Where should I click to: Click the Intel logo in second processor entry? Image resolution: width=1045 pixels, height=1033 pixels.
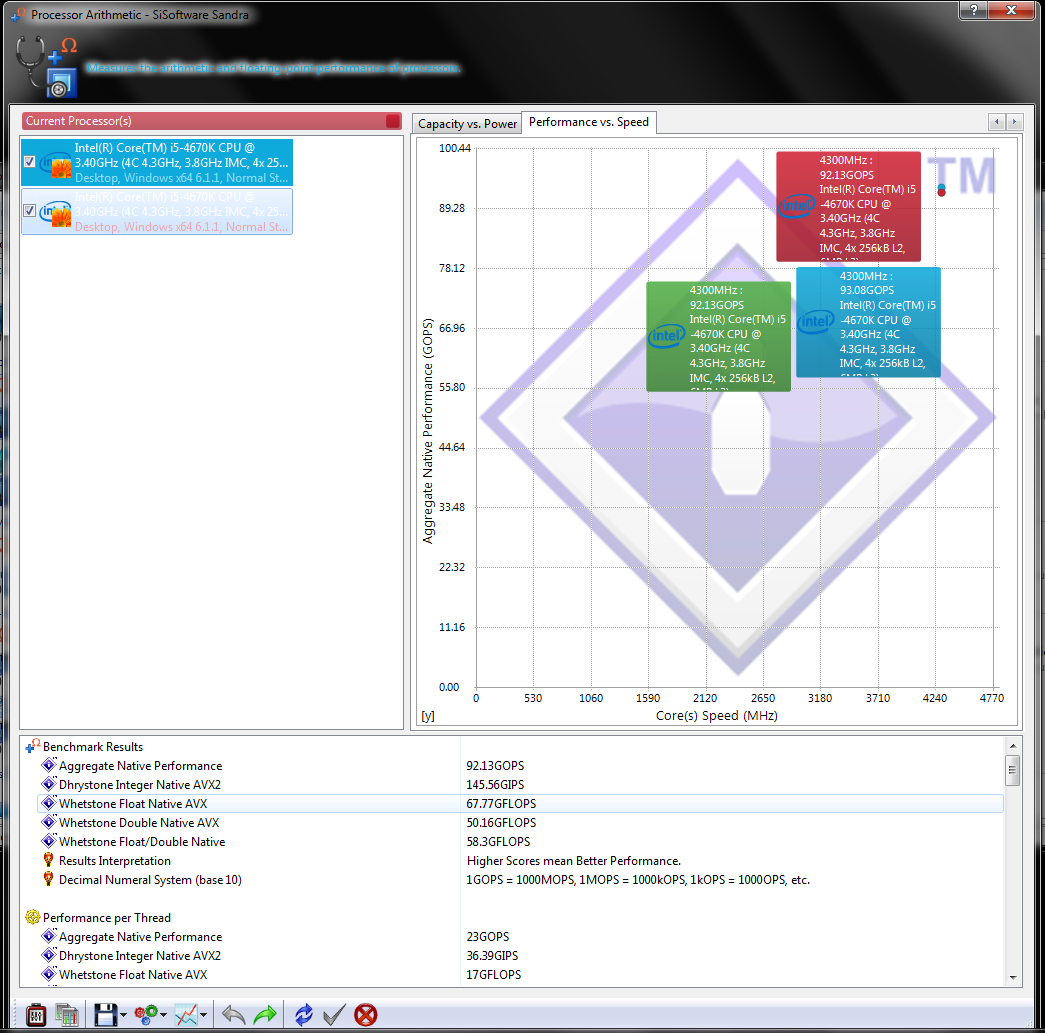click(x=55, y=213)
